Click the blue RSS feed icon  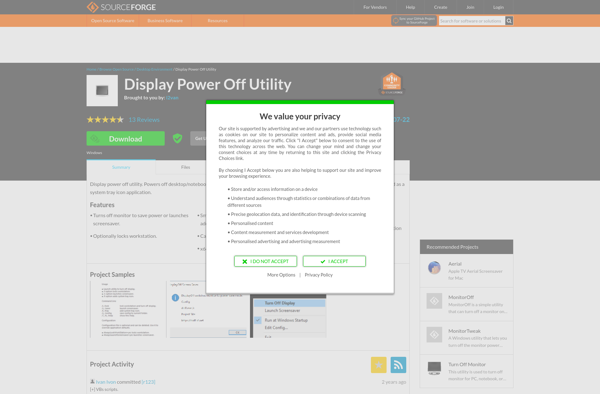[x=398, y=365]
